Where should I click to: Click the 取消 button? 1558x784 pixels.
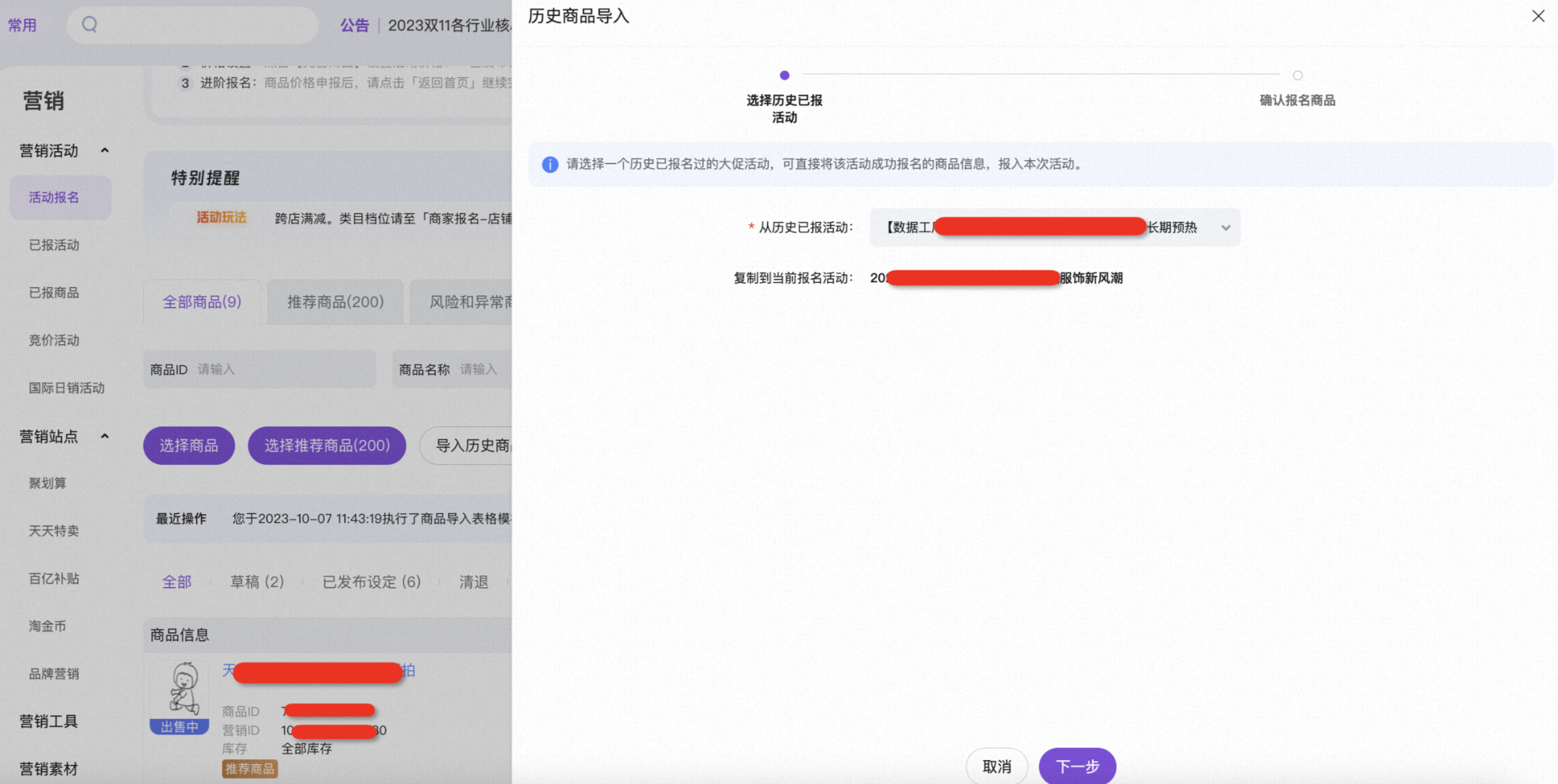997,765
